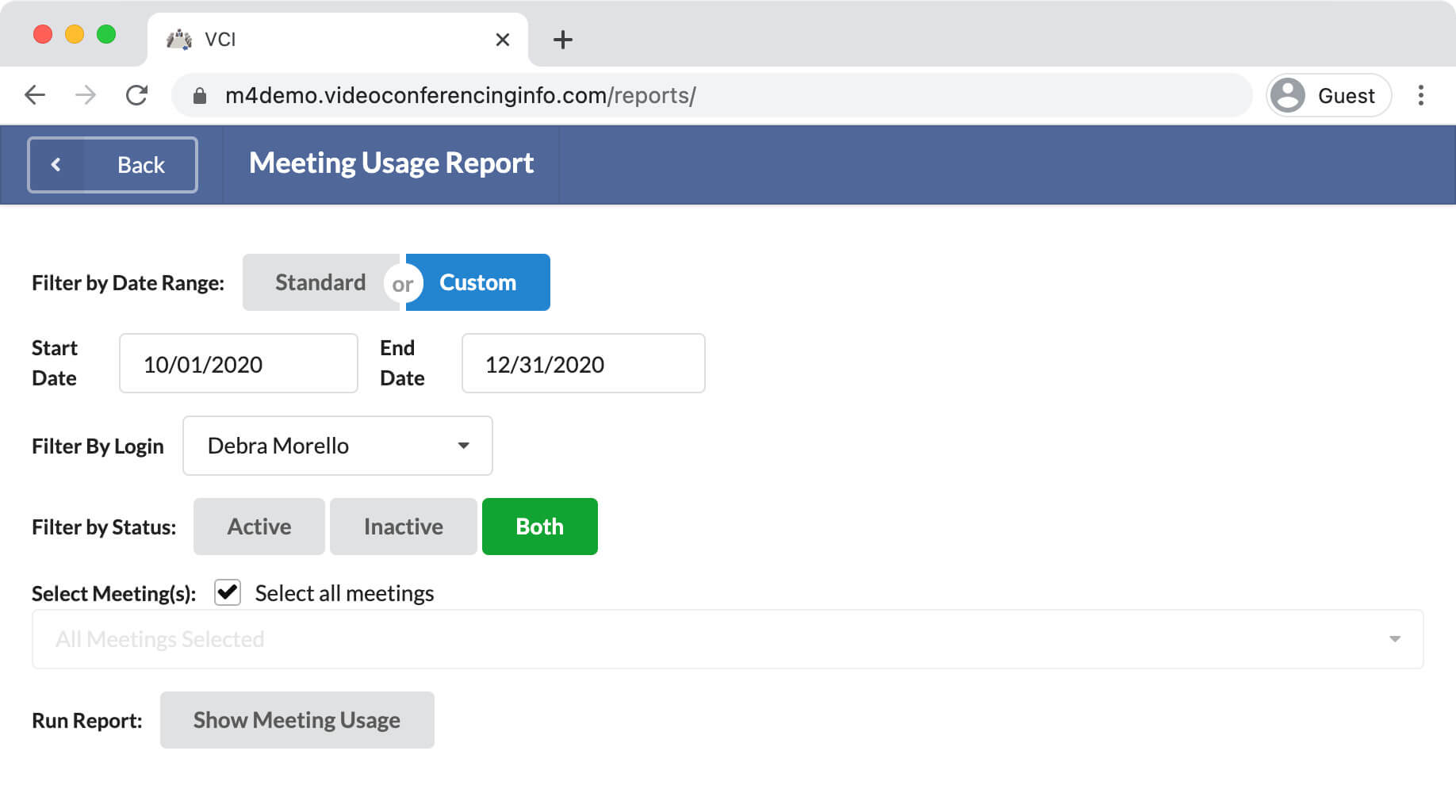Click the green maximize window button
This screenshot has width=1456, height=812.
[x=106, y=34]
